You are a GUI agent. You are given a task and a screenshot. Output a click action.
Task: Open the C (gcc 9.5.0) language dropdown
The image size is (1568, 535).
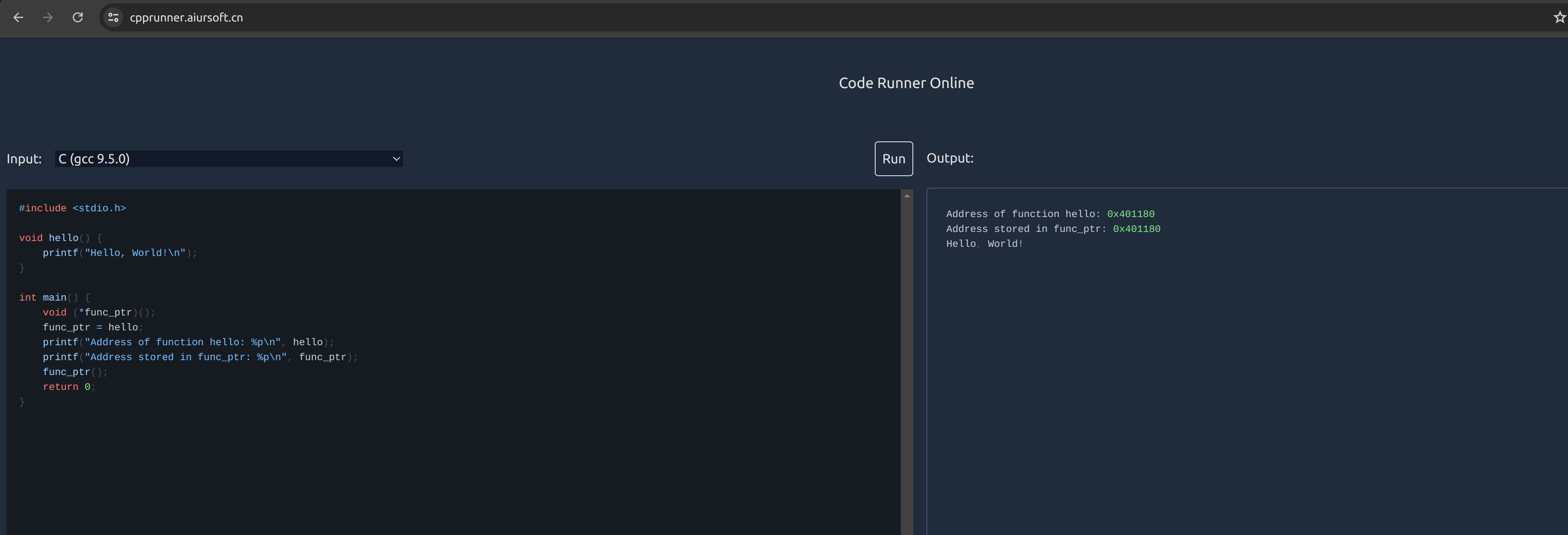tap(229, 159)
